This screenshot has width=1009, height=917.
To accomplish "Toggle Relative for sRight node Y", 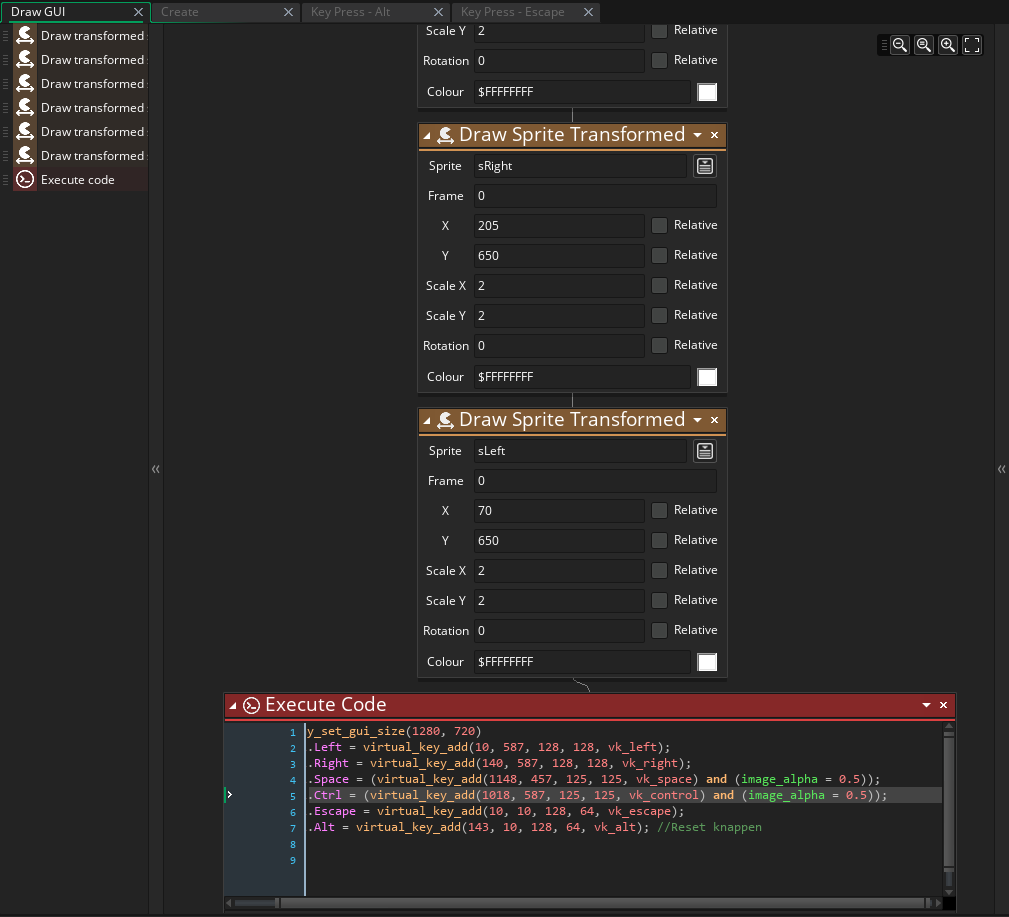I will [x=659, y=255].
